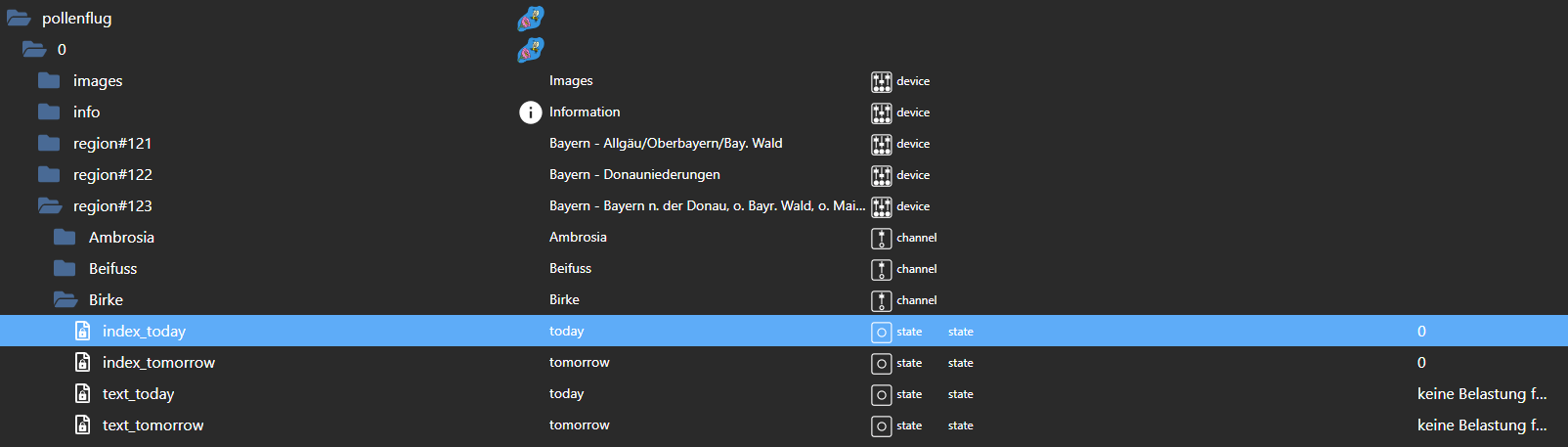The image size is (1568, 447).
Task: Click the pollenflug instance 0 adapter icon
Action: [x=530, y=50]
